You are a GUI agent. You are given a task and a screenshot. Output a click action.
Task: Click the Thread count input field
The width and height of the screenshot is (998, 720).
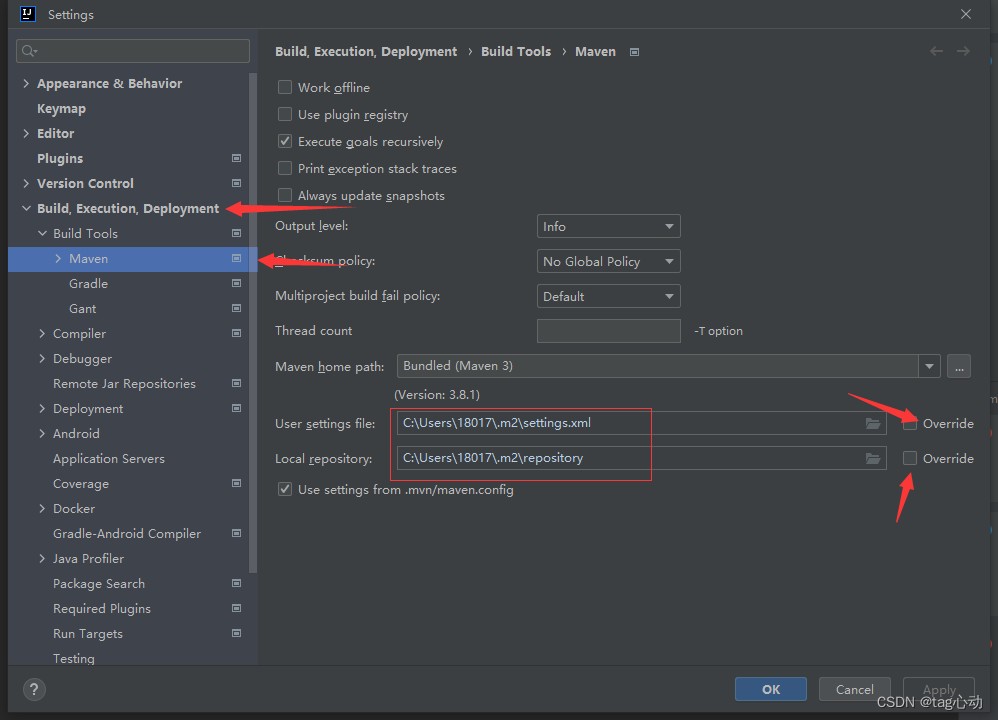pos(608,331)
